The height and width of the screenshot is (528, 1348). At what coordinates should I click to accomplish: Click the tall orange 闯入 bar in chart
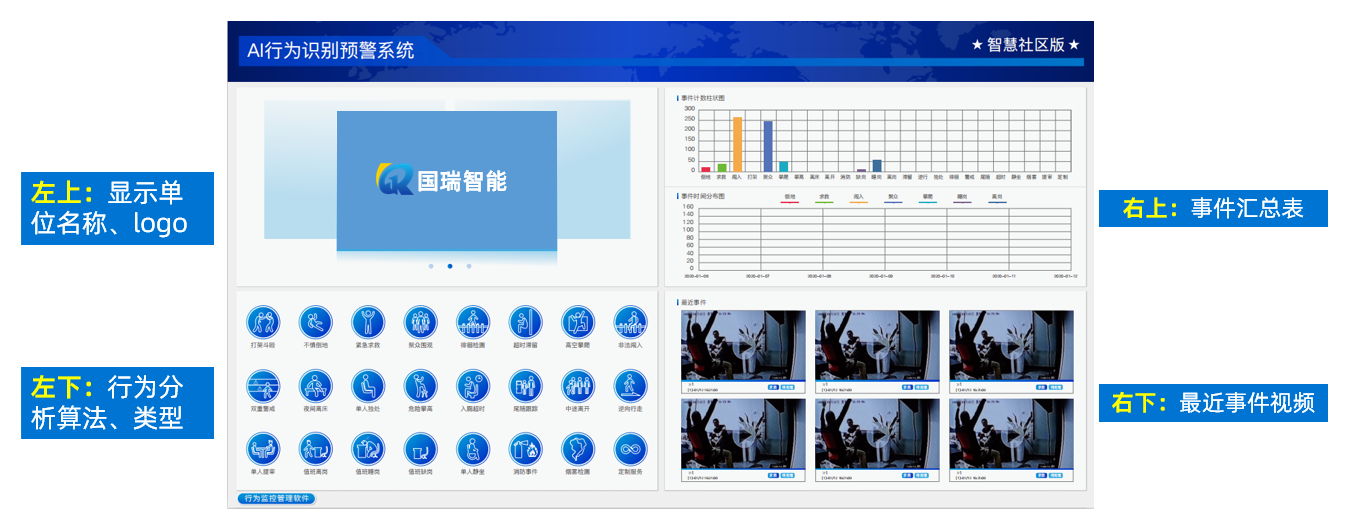737,145
